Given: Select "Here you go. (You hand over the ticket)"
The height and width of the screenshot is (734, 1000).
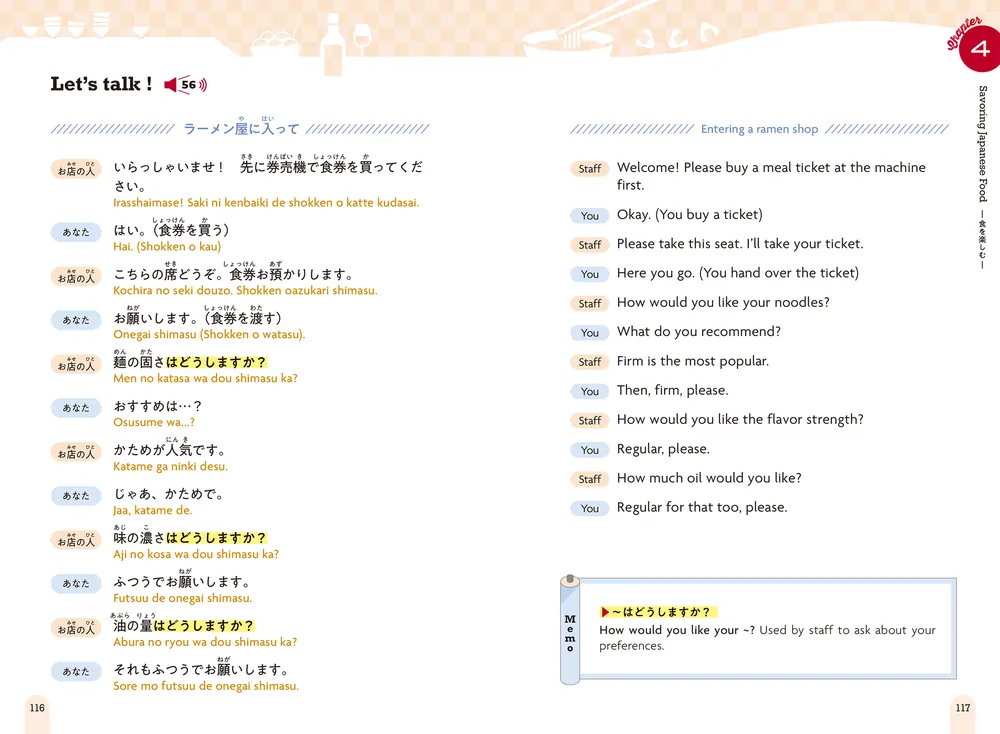Looking at the screenshot, I should (738, 274).
